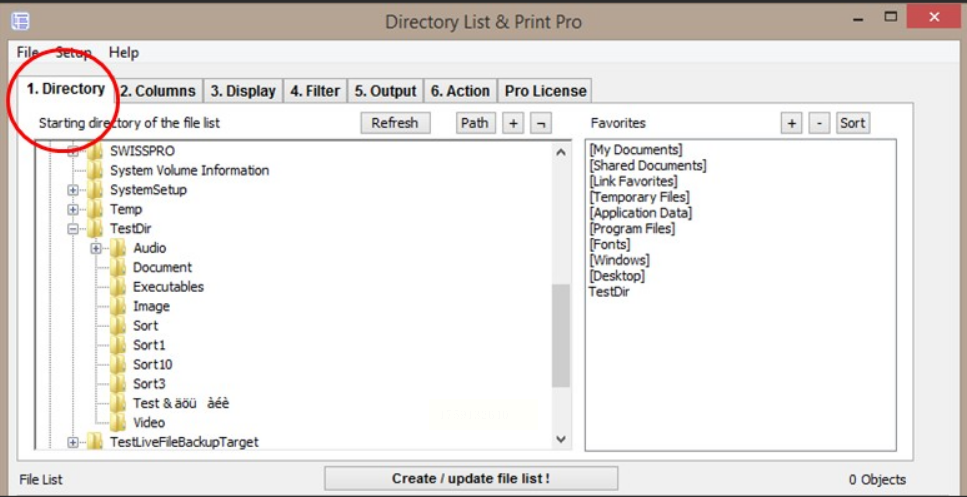This screenshot has width=967, height=497.
Task: Switch to the 4. Filter tab
Action: click(x=315, y=91)
